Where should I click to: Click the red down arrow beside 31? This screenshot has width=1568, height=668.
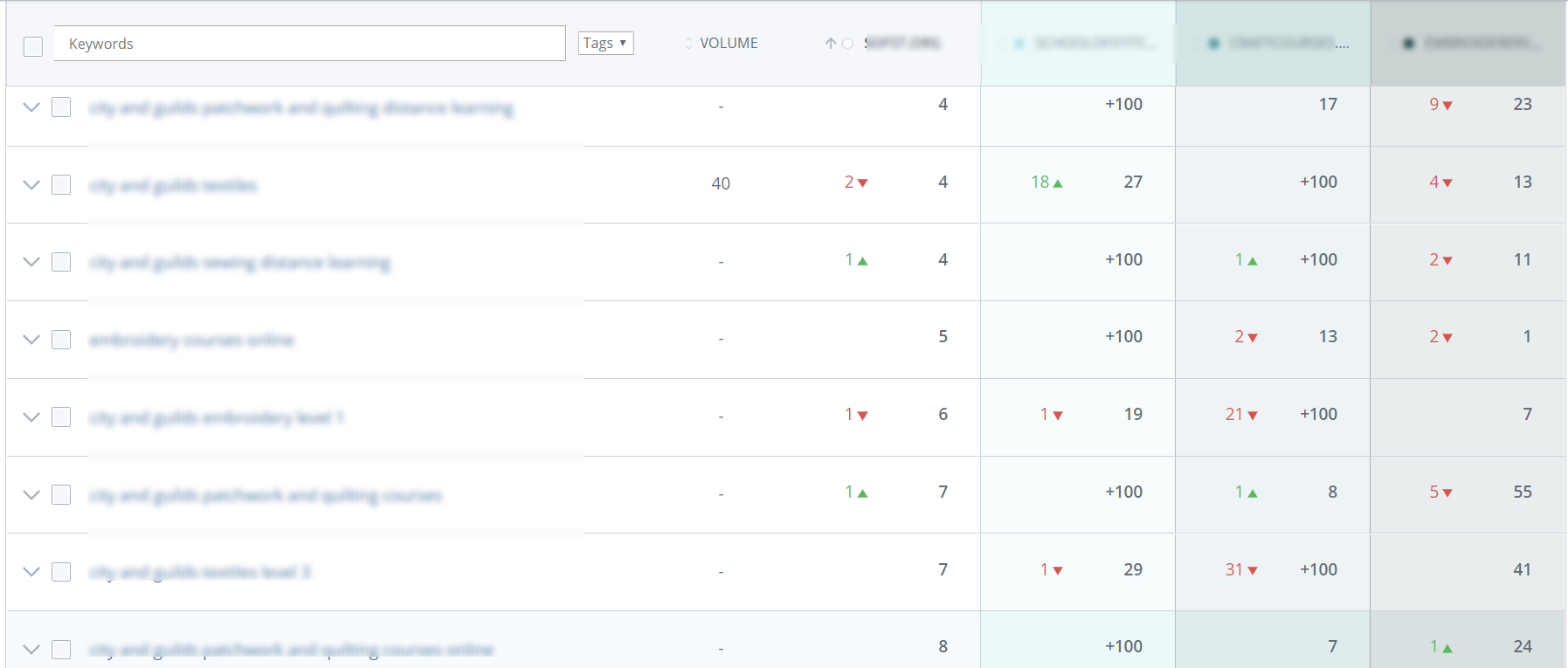[x=1253, y=571]
